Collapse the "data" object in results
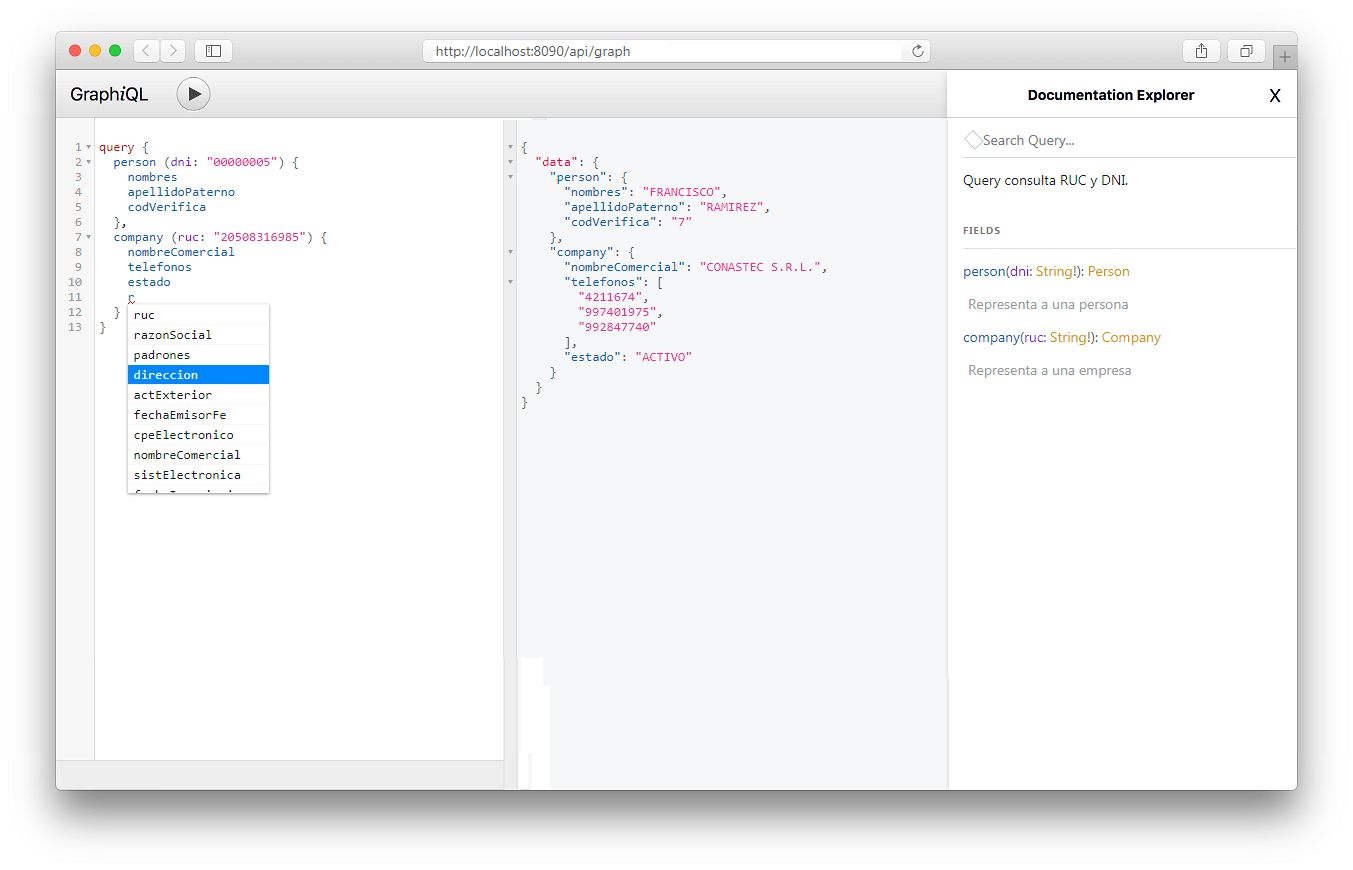Screen dimensions: 1353x870 tap(511, 162)
